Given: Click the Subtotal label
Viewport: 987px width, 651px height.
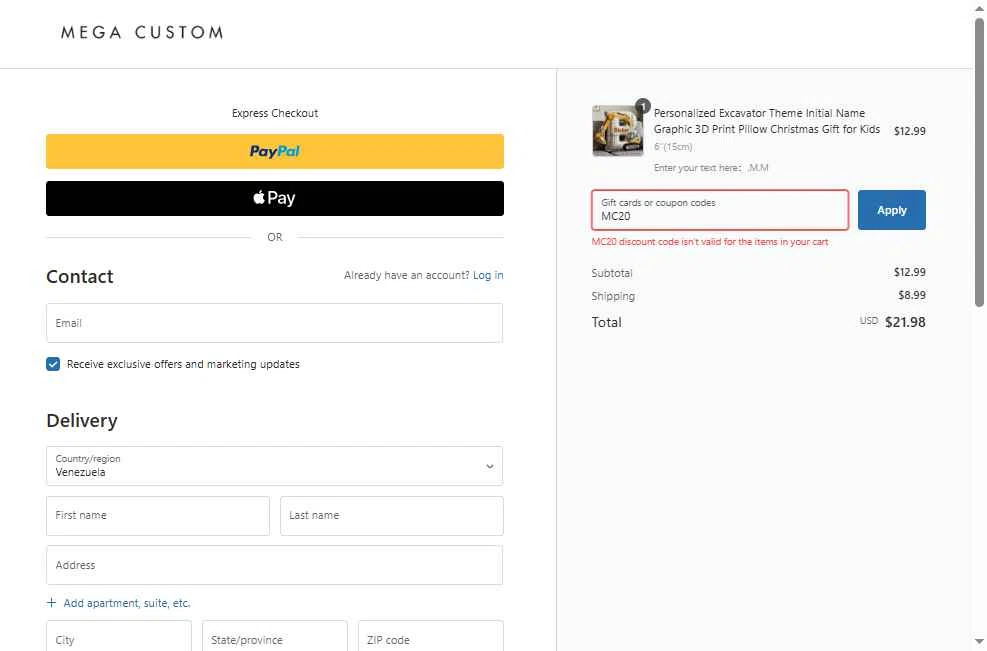Looking at the screenshot, I should click(612, 273).
